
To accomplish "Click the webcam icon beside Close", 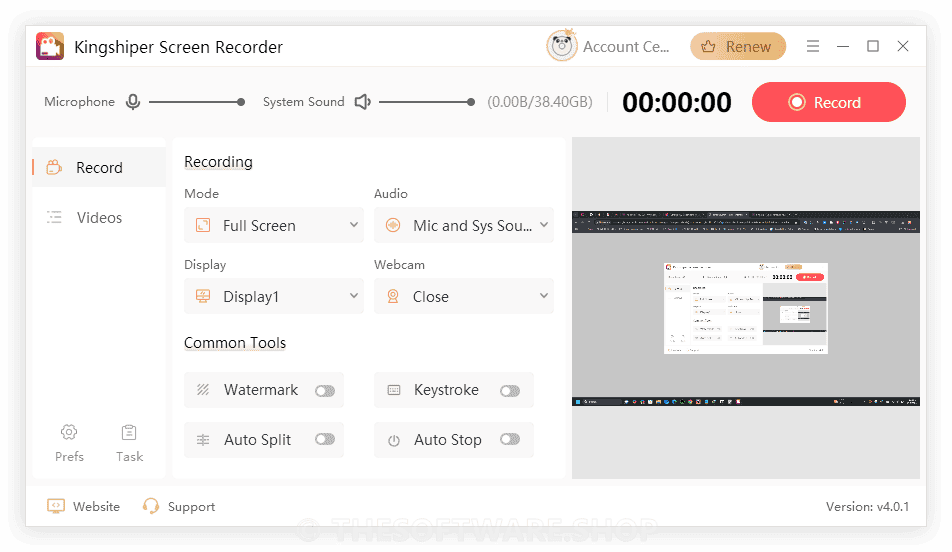I will (x=393, y=296).
